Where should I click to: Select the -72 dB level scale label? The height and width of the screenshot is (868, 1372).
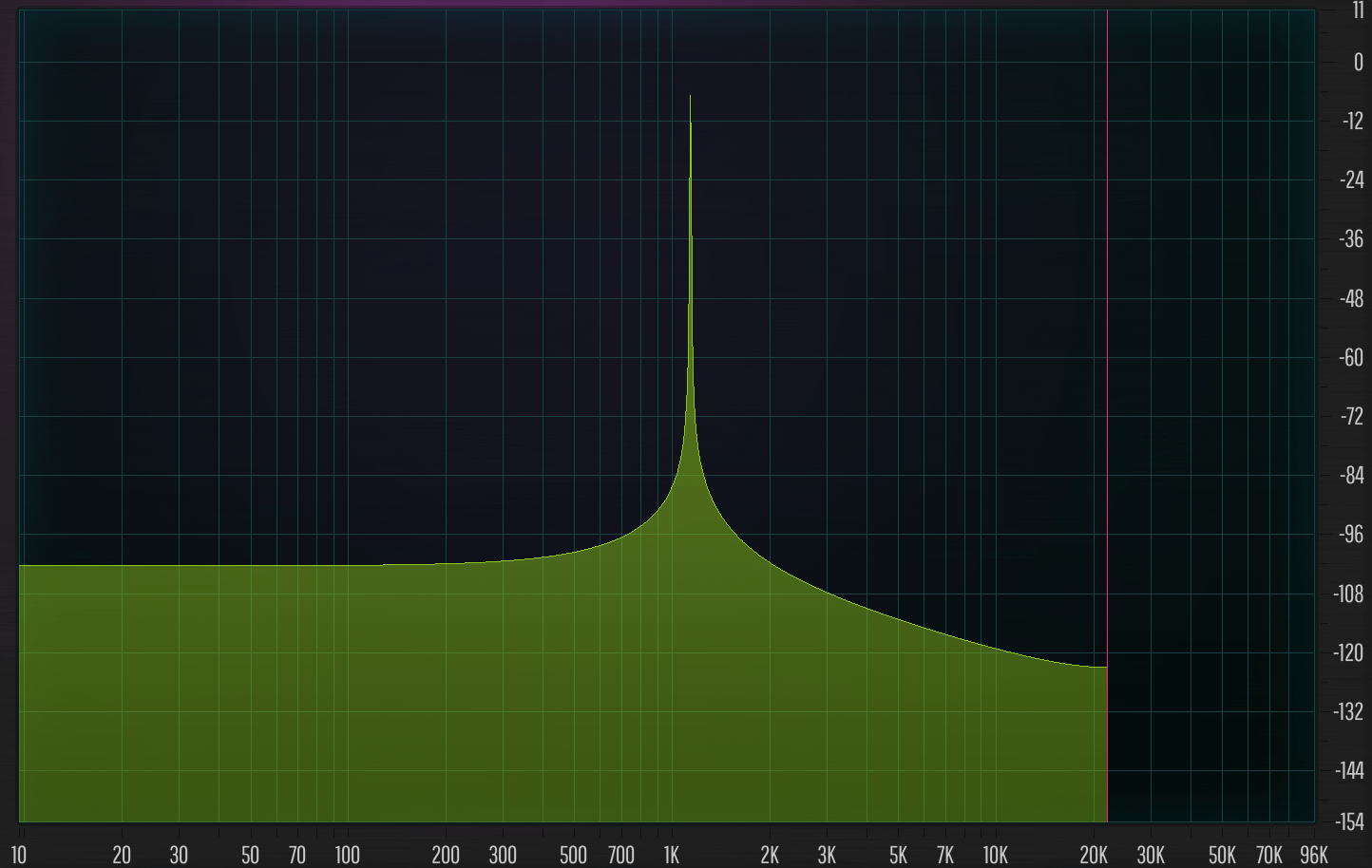[x=1352, y=417]
